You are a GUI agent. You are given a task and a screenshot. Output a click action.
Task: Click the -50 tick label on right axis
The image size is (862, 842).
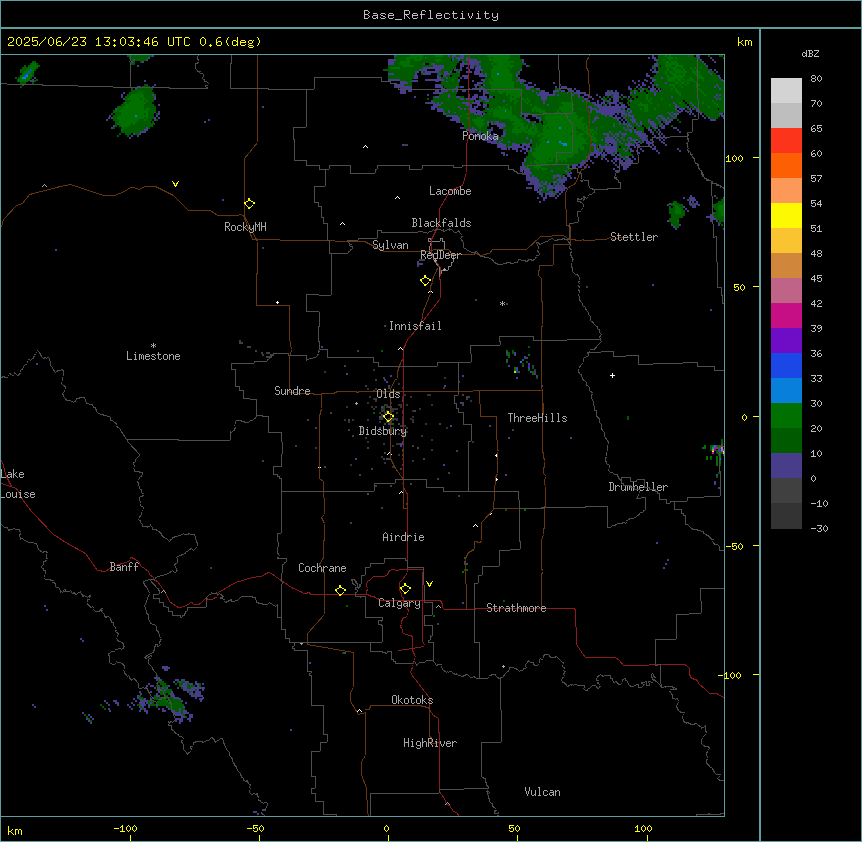click(734, 546)
